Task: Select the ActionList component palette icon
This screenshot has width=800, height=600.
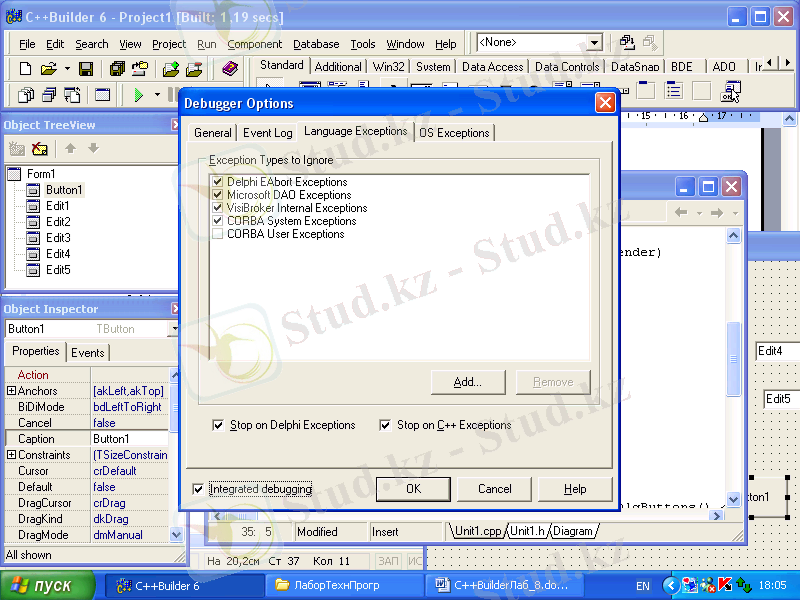Action: (x=730, y=91)
